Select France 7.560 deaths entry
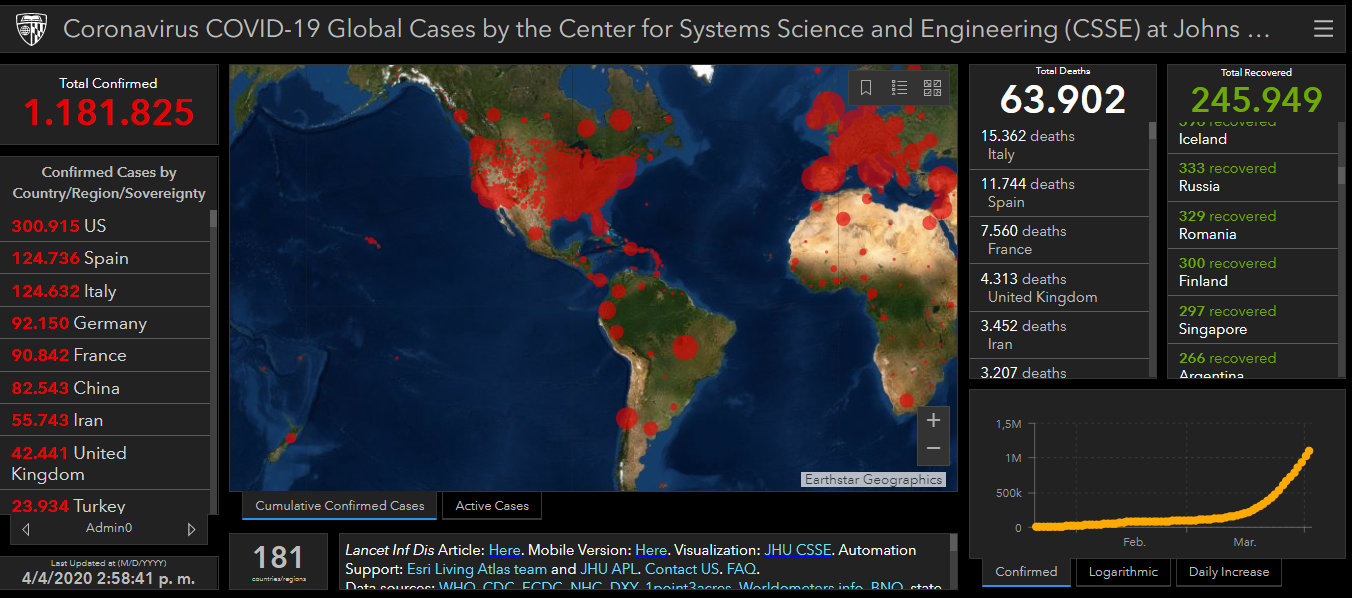The image size is (1352, 598). tap(1059, 240)
